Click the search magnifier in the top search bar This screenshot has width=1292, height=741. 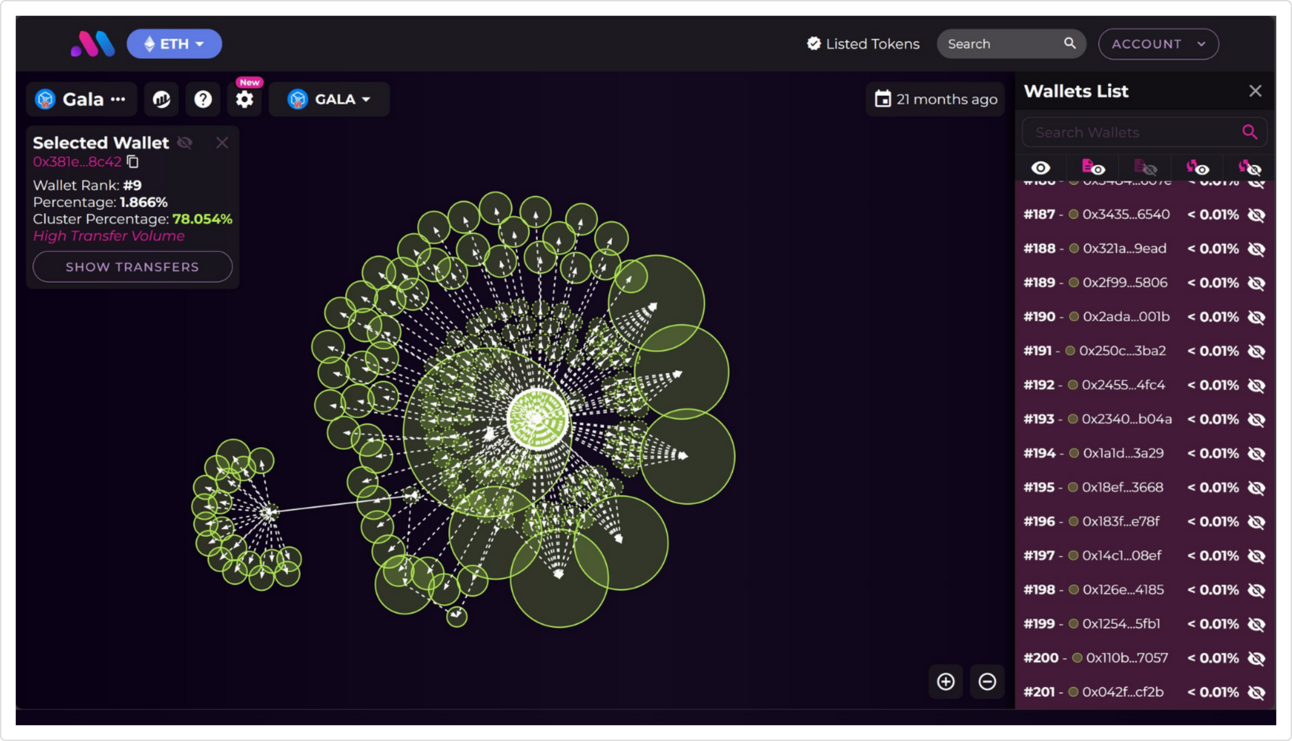tap(1069, 43)
